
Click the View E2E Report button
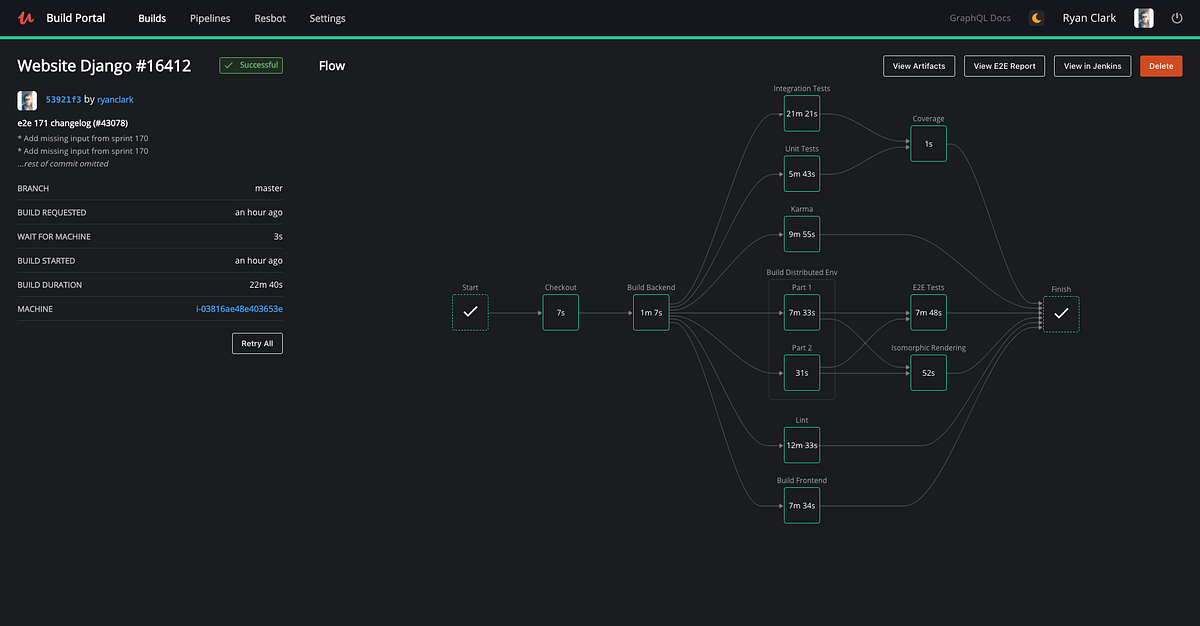coord(1004,65)
